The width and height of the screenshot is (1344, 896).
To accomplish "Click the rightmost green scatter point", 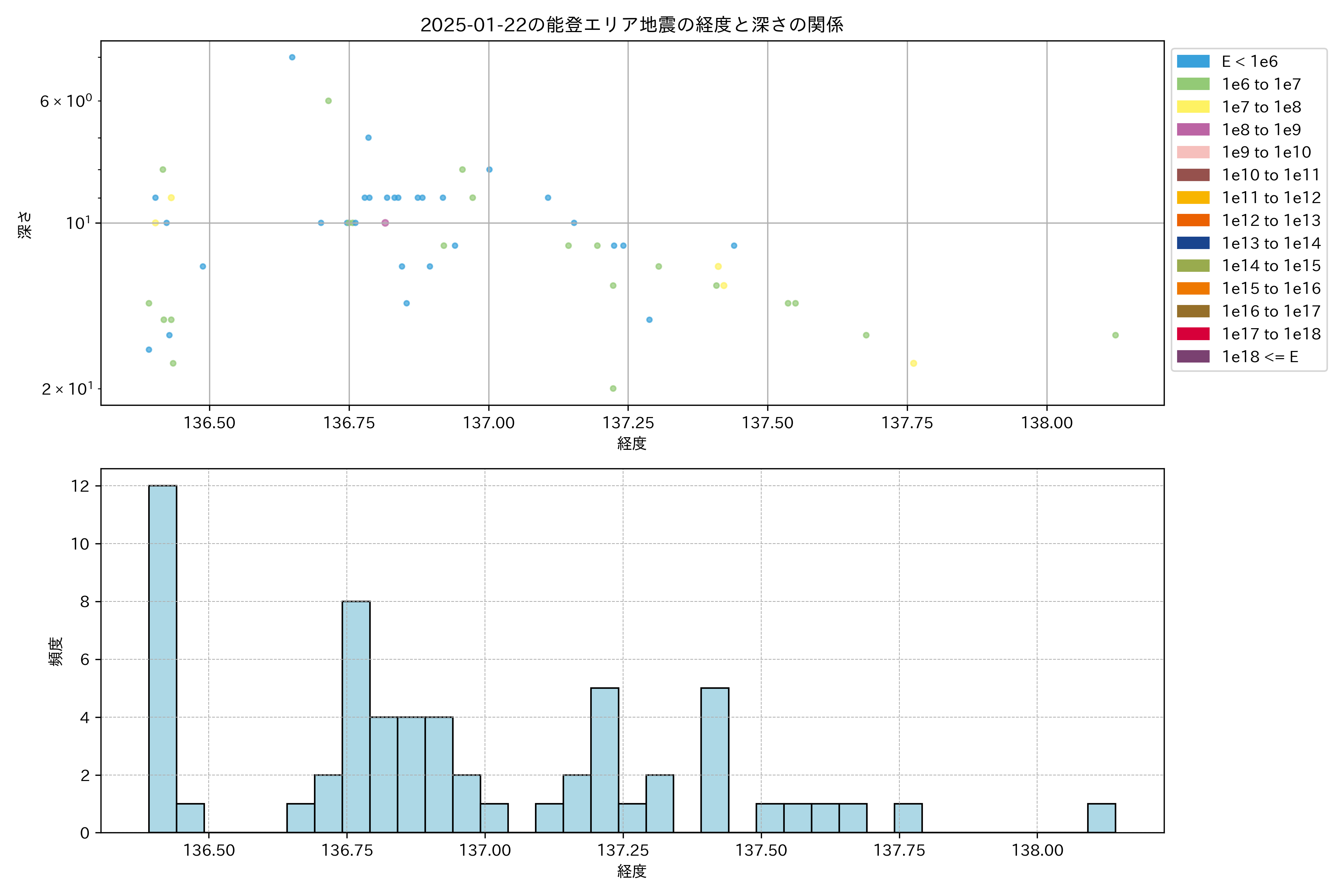I will coord(1116,335).
